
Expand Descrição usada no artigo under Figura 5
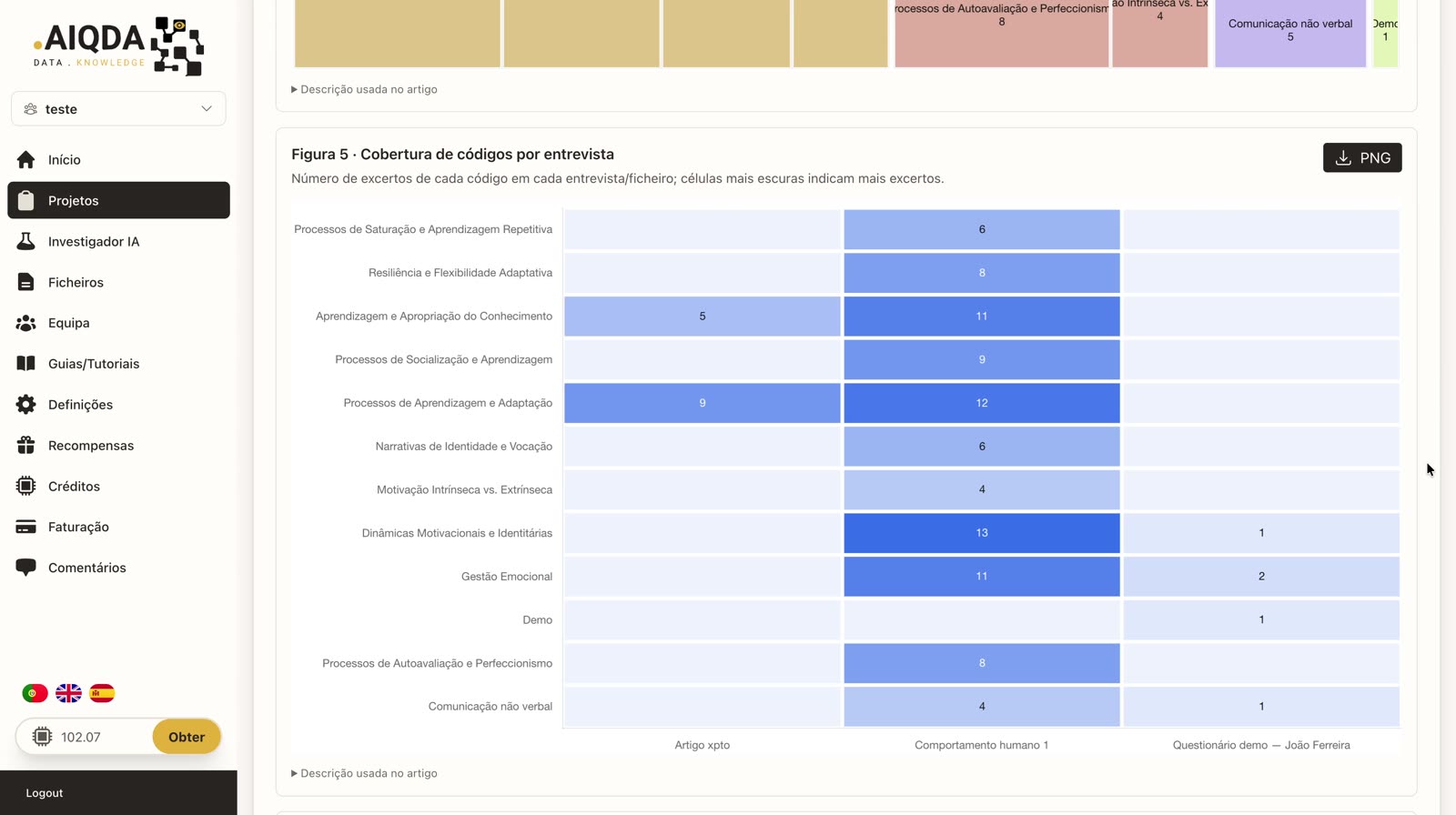pyautogui.click(x=364, y=773)
